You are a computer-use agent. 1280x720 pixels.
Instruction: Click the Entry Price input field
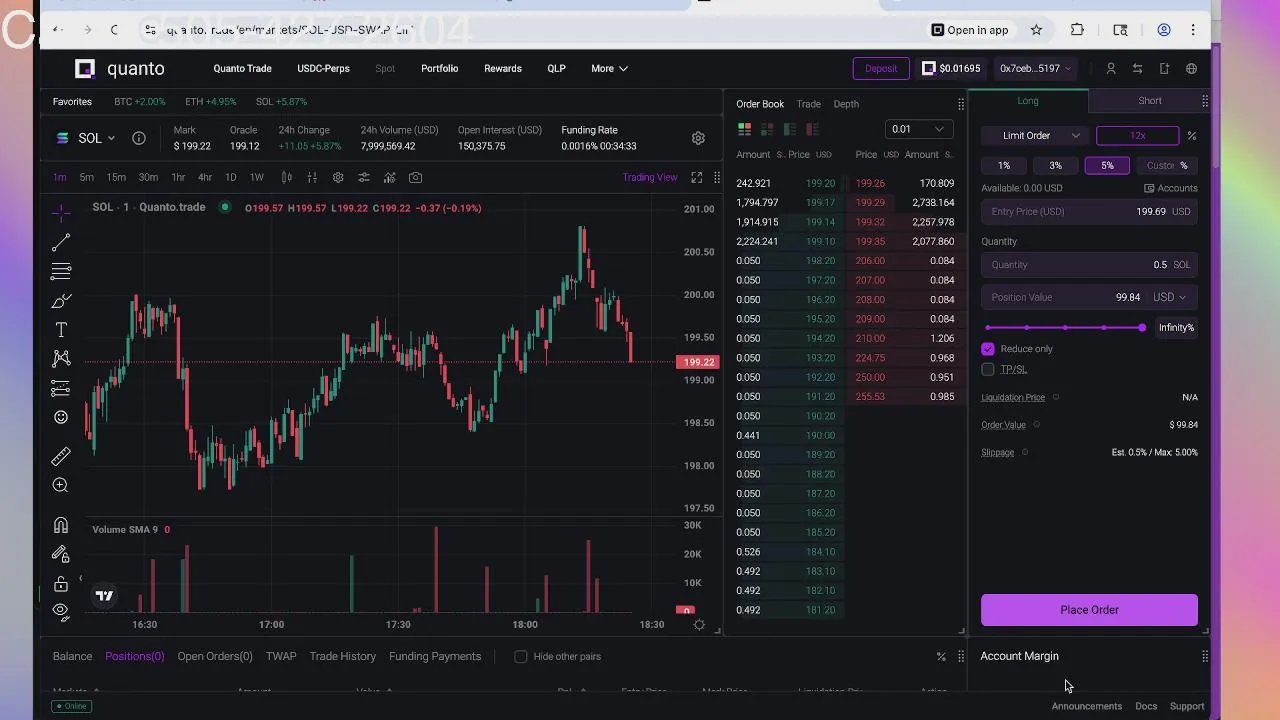pyautogui.click(x=1089, y=212)
